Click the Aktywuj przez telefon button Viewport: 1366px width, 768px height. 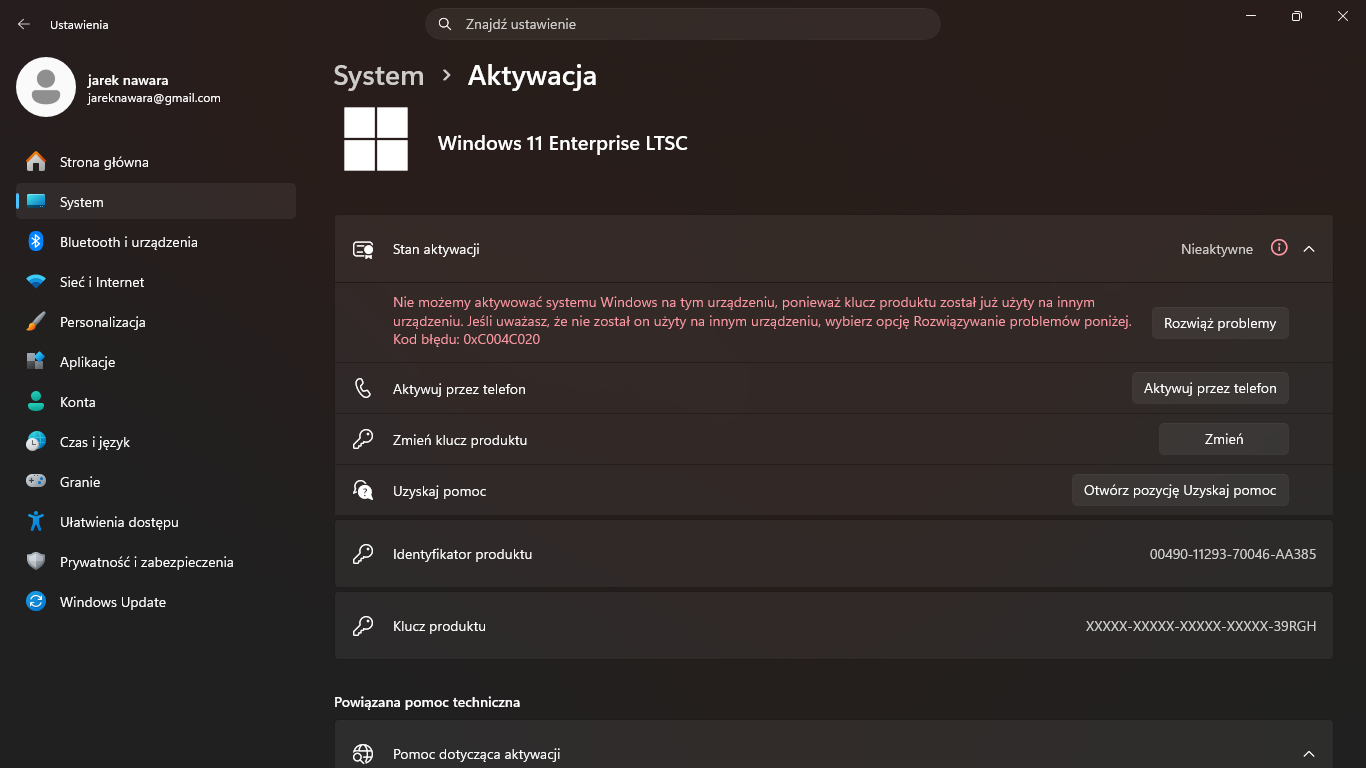(1210, 388)
